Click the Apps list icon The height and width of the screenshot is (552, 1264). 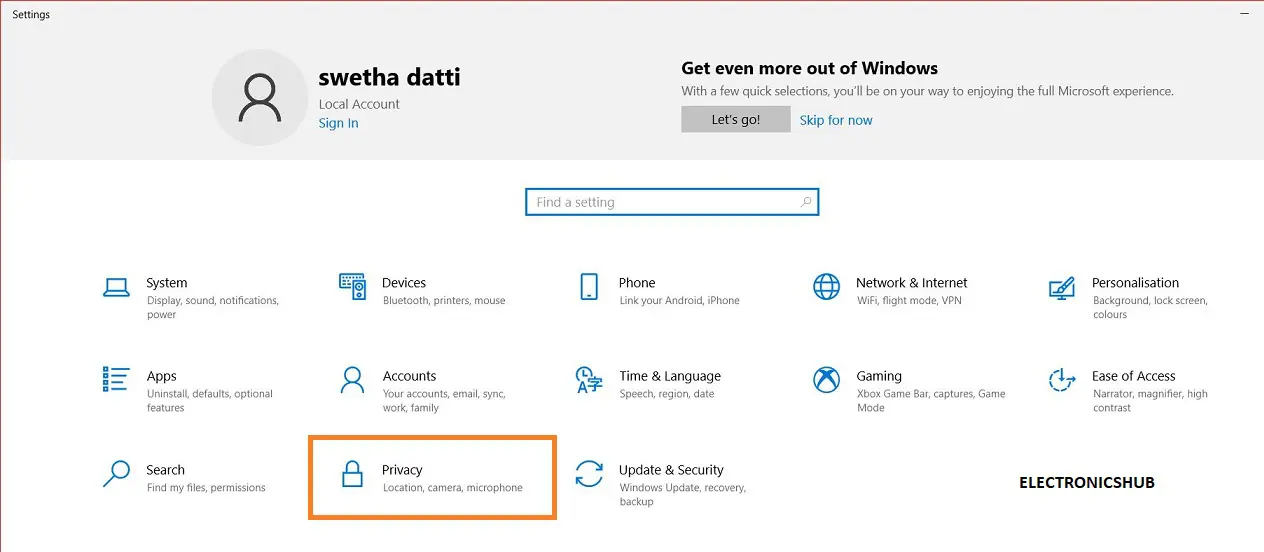click(x=116, y=380)
